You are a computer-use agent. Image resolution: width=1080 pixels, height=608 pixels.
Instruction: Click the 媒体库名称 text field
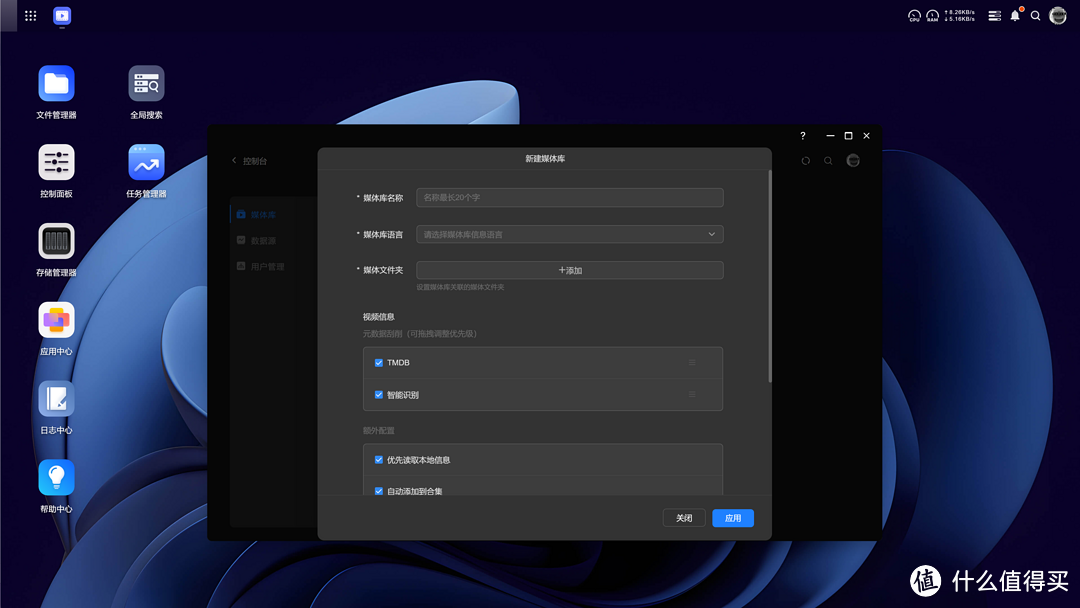(569, 198)
